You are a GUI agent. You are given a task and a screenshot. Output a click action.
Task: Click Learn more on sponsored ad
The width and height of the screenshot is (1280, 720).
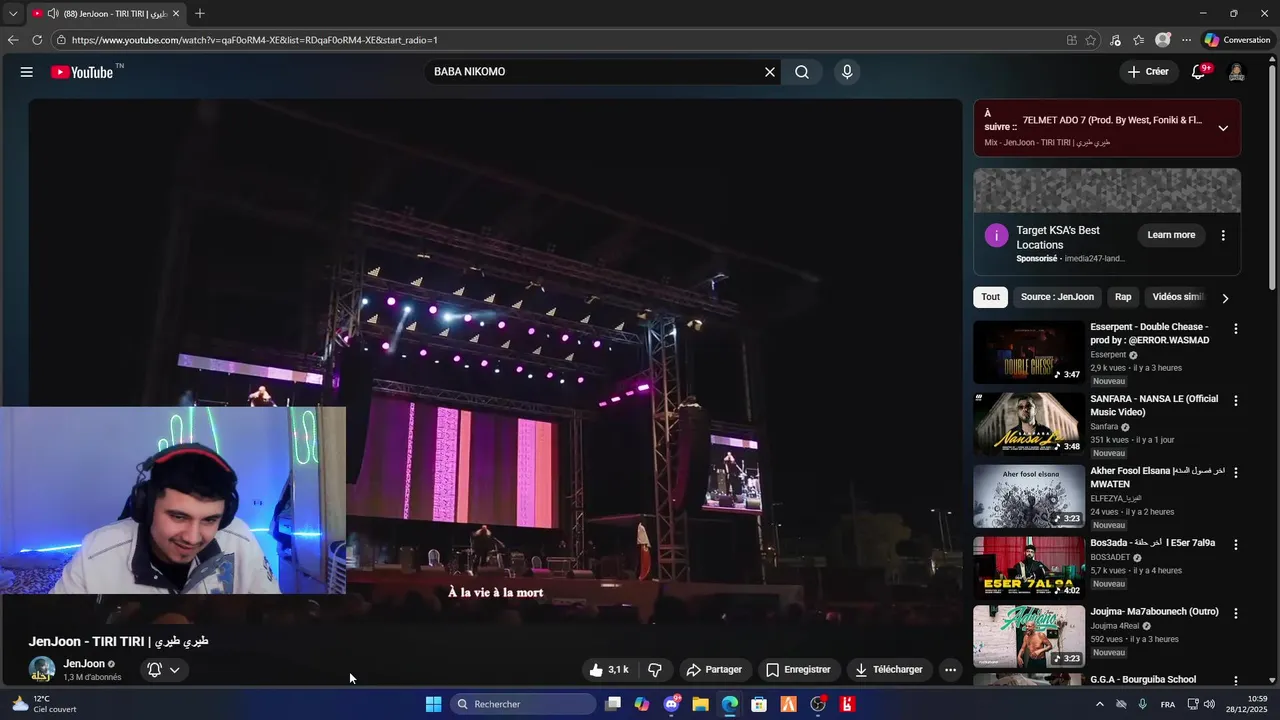(x=1171, y=235)
